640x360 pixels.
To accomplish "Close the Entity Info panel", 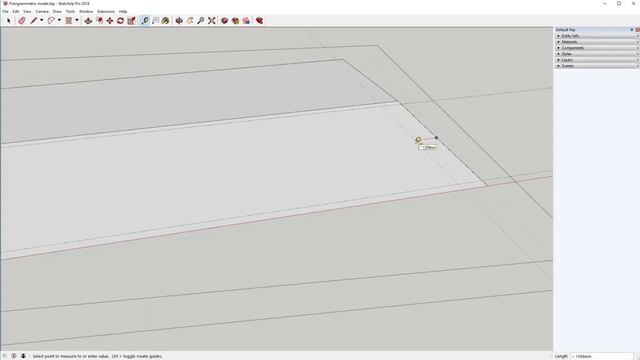I will [x=637, y=36].
